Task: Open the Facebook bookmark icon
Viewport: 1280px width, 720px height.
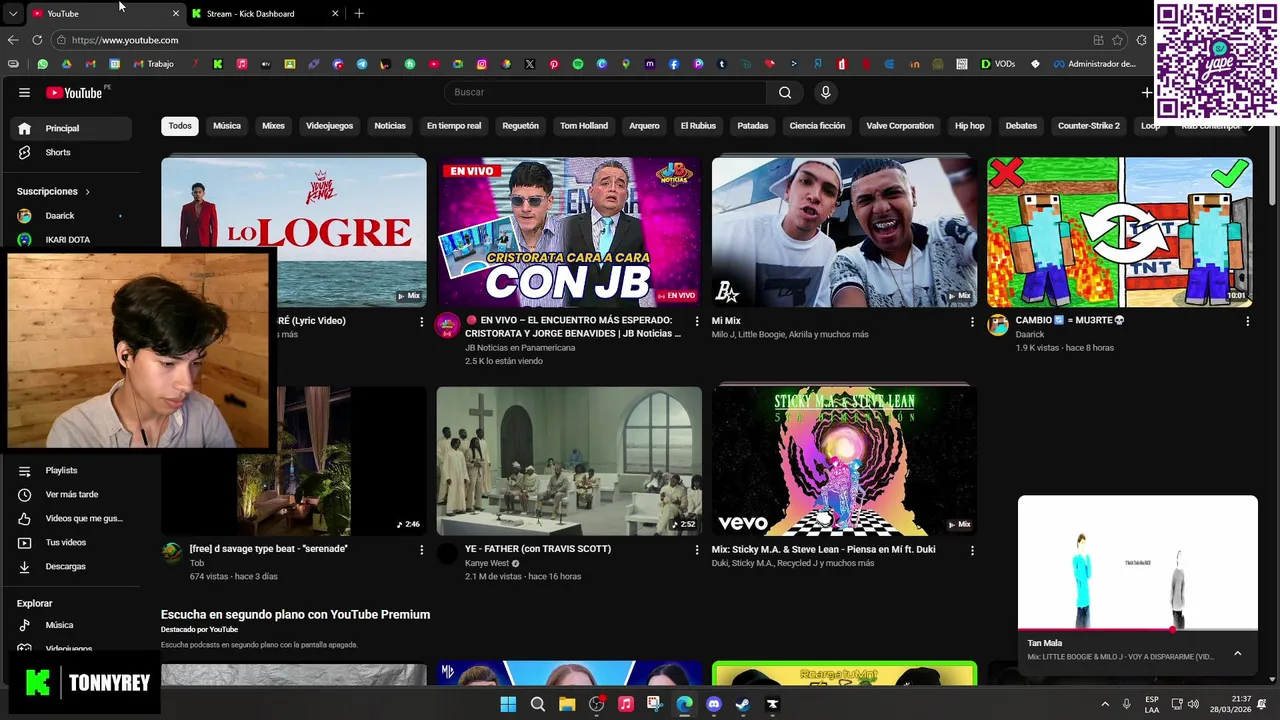Action: [674, 64]
